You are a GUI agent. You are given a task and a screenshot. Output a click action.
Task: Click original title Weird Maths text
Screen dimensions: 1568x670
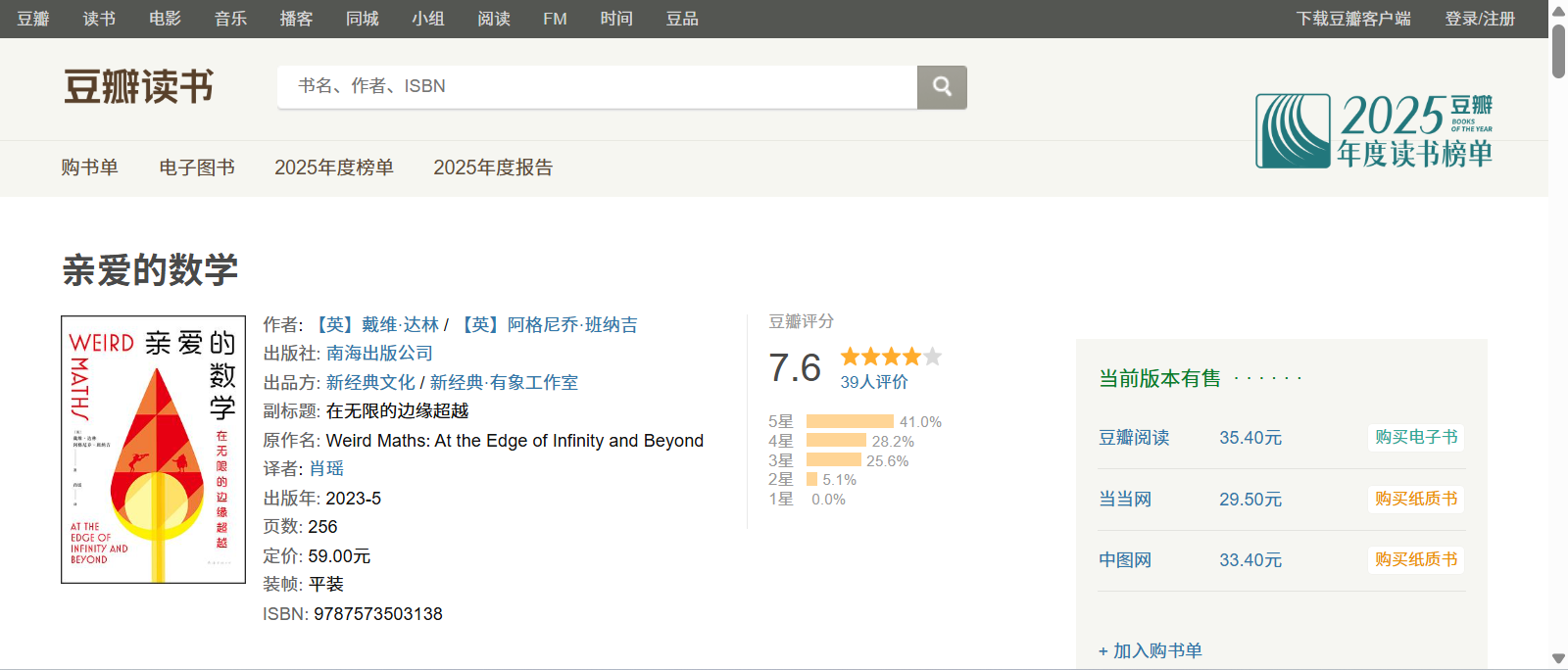coord(514,441)
